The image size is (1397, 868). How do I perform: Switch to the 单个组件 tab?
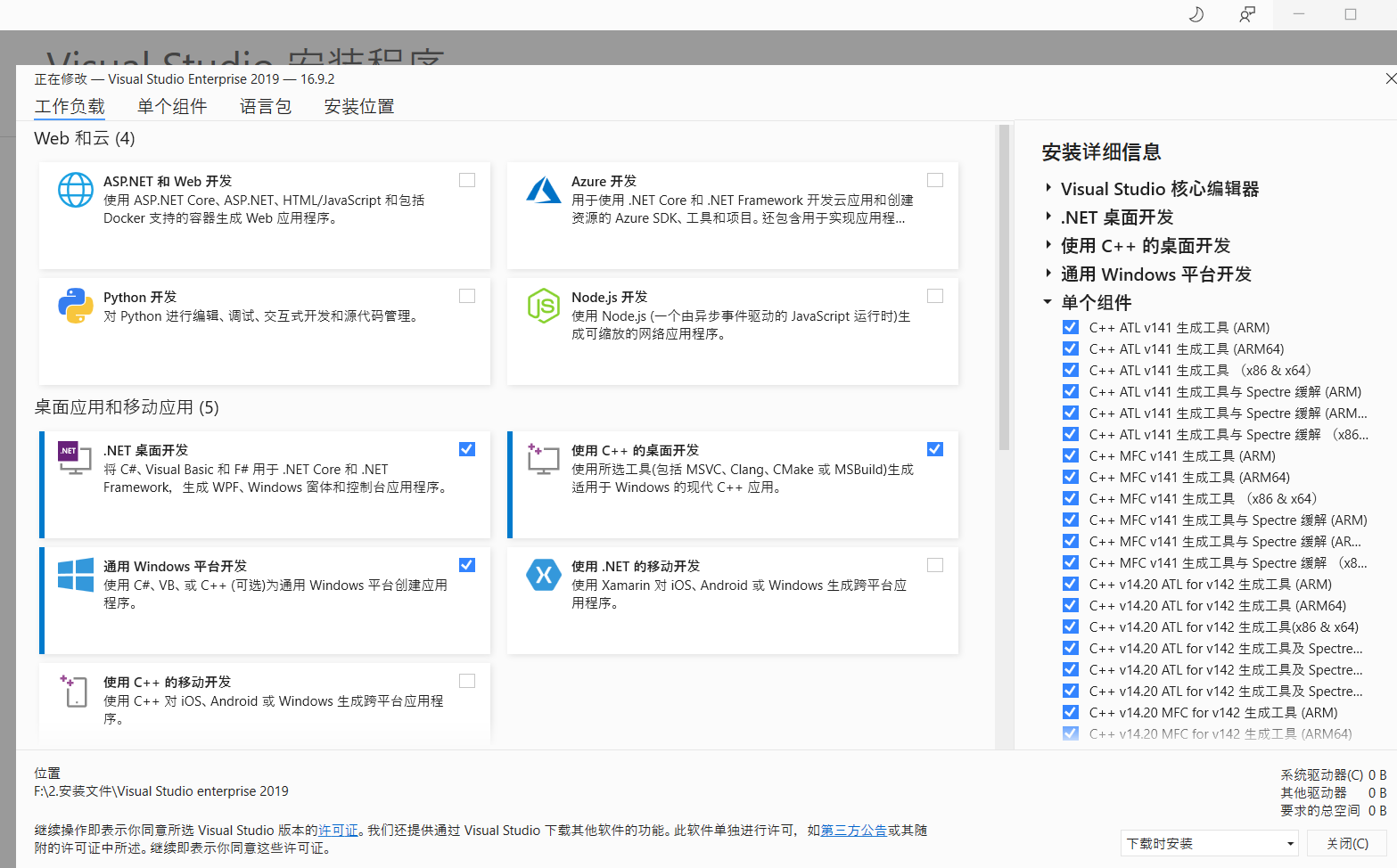point(172,107)
